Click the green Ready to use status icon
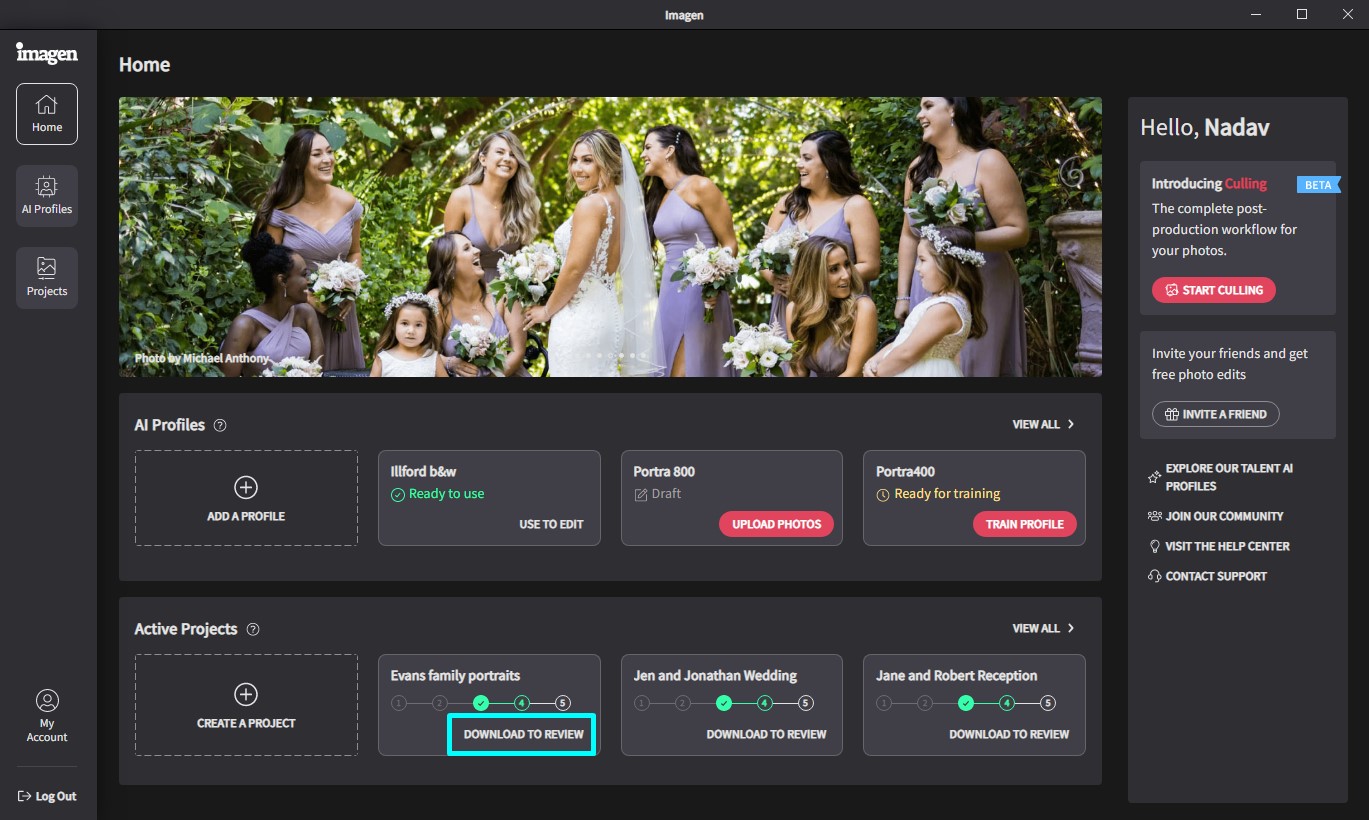 [x=397, y=494]
